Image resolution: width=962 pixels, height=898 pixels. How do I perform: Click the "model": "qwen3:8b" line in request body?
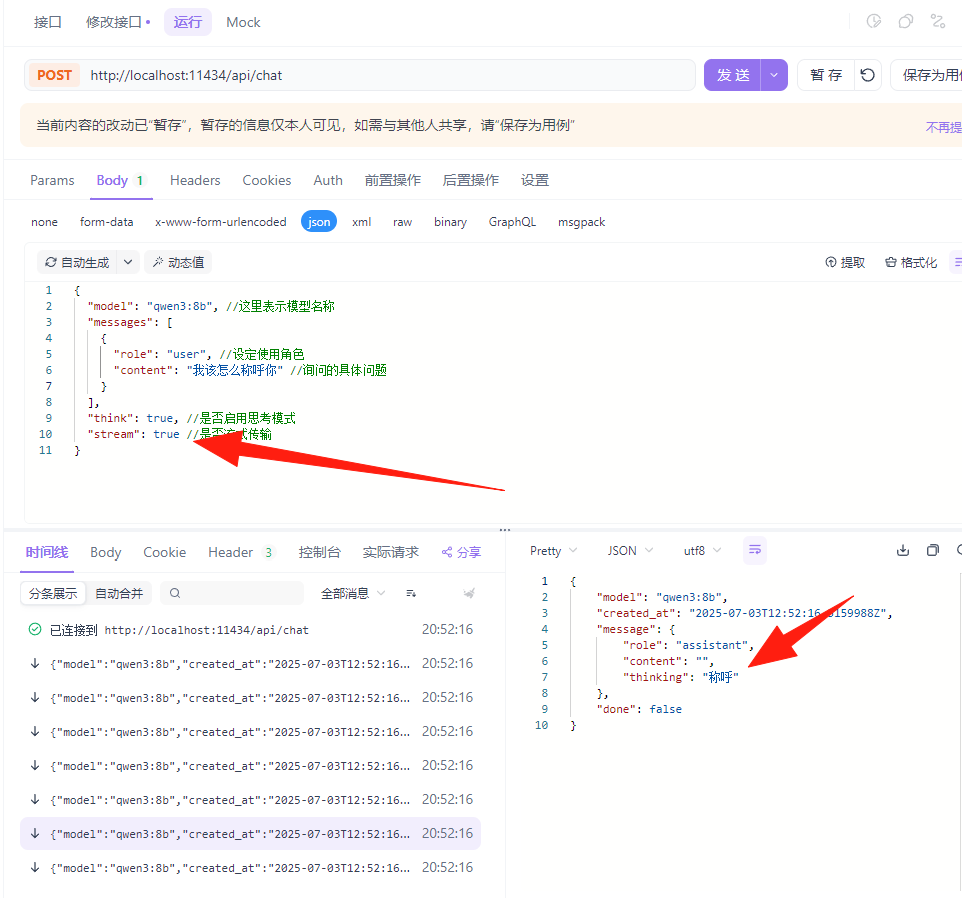point(210,306)
